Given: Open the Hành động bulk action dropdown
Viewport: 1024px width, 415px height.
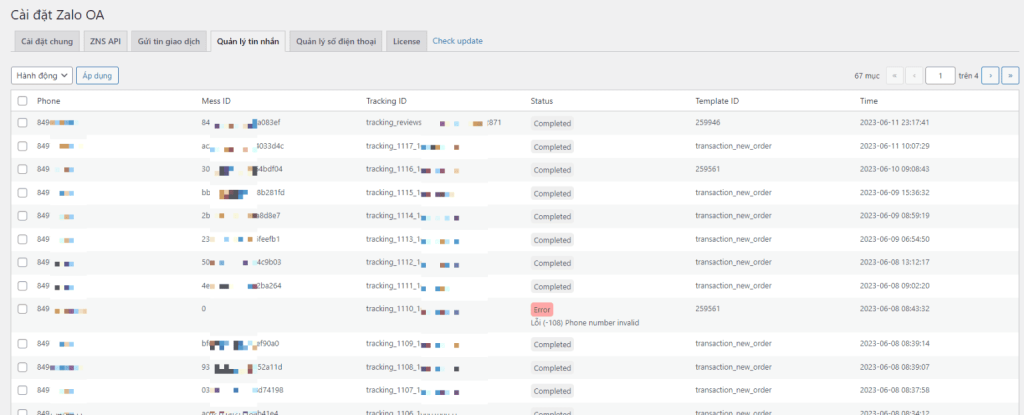Looking at the screenshot, I should click(x=42, y=75).
